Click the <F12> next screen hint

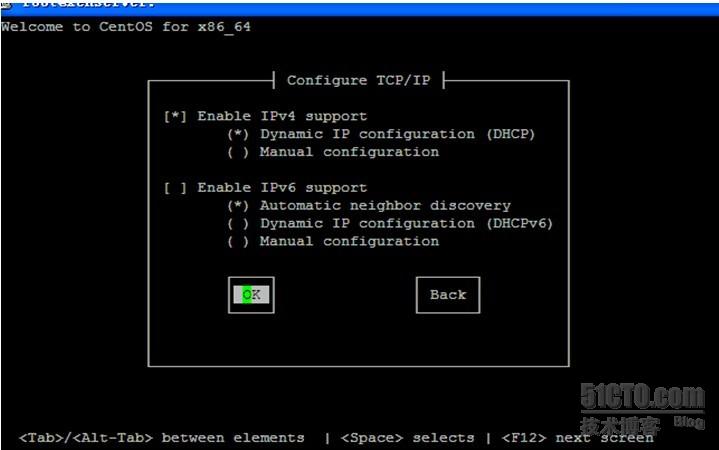[577, 438]
